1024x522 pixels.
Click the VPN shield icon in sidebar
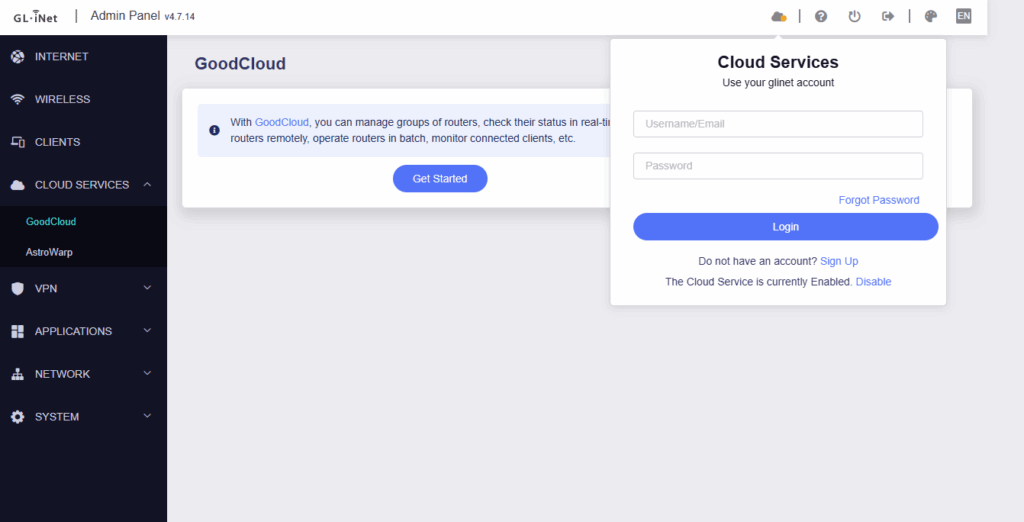coord(18,288)
